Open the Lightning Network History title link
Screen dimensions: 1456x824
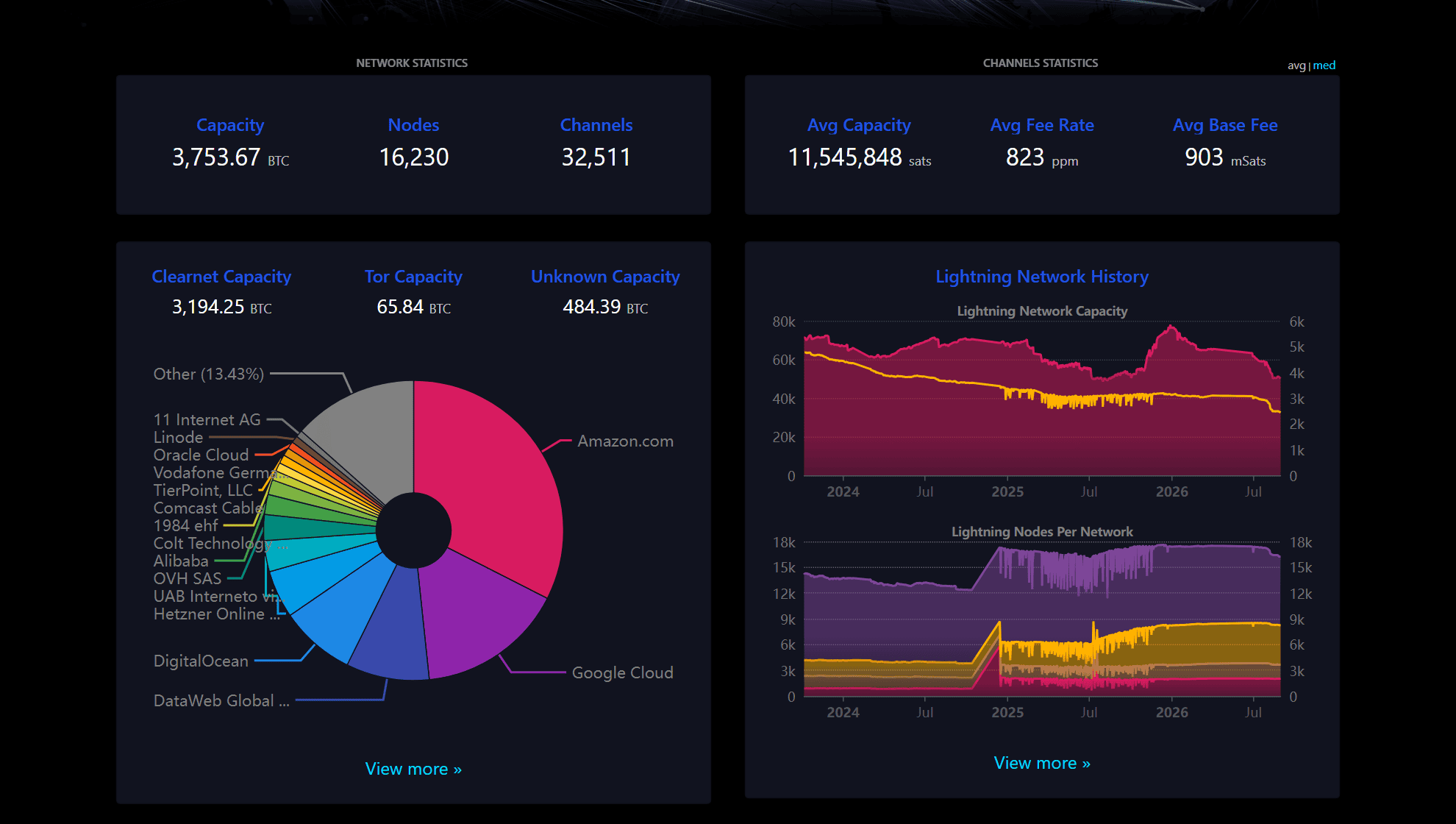pos(1042,277)
